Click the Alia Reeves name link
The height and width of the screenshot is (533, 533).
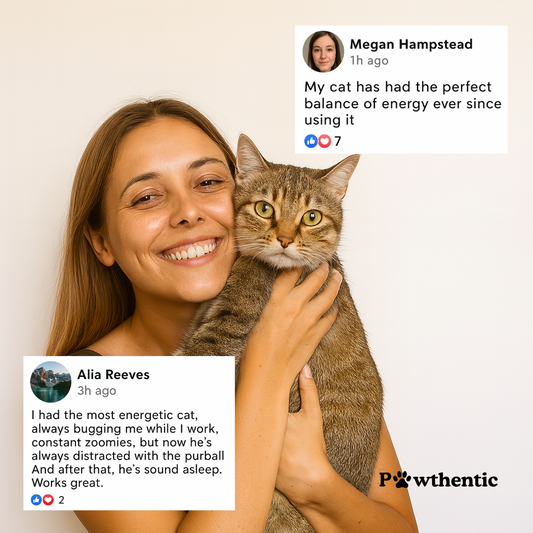click(113, 375)
